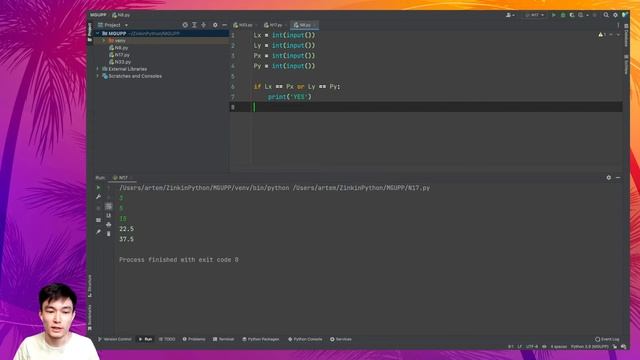The image size is (640, 360).
Task: Click Collapse All icon in Project toolbar
Action: [x=204, y=25]
